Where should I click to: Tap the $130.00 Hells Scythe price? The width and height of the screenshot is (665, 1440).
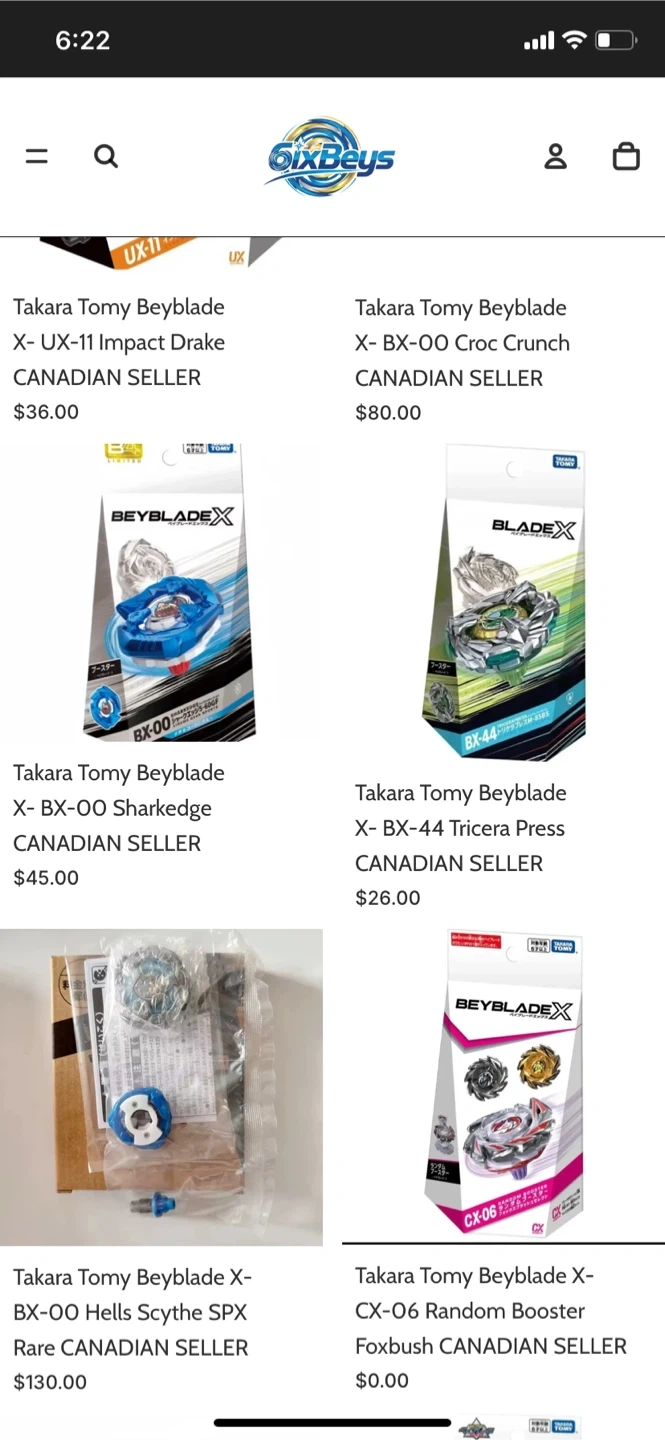click(x=50, y=1382)
